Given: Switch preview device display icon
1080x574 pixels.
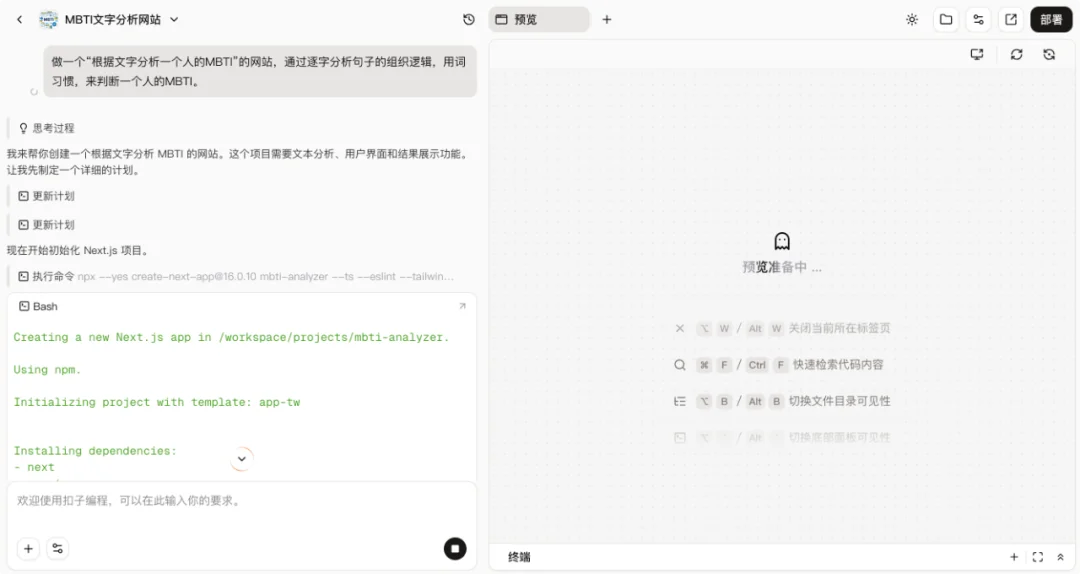Looking at the screenshot, I should [x=977, y=54].
